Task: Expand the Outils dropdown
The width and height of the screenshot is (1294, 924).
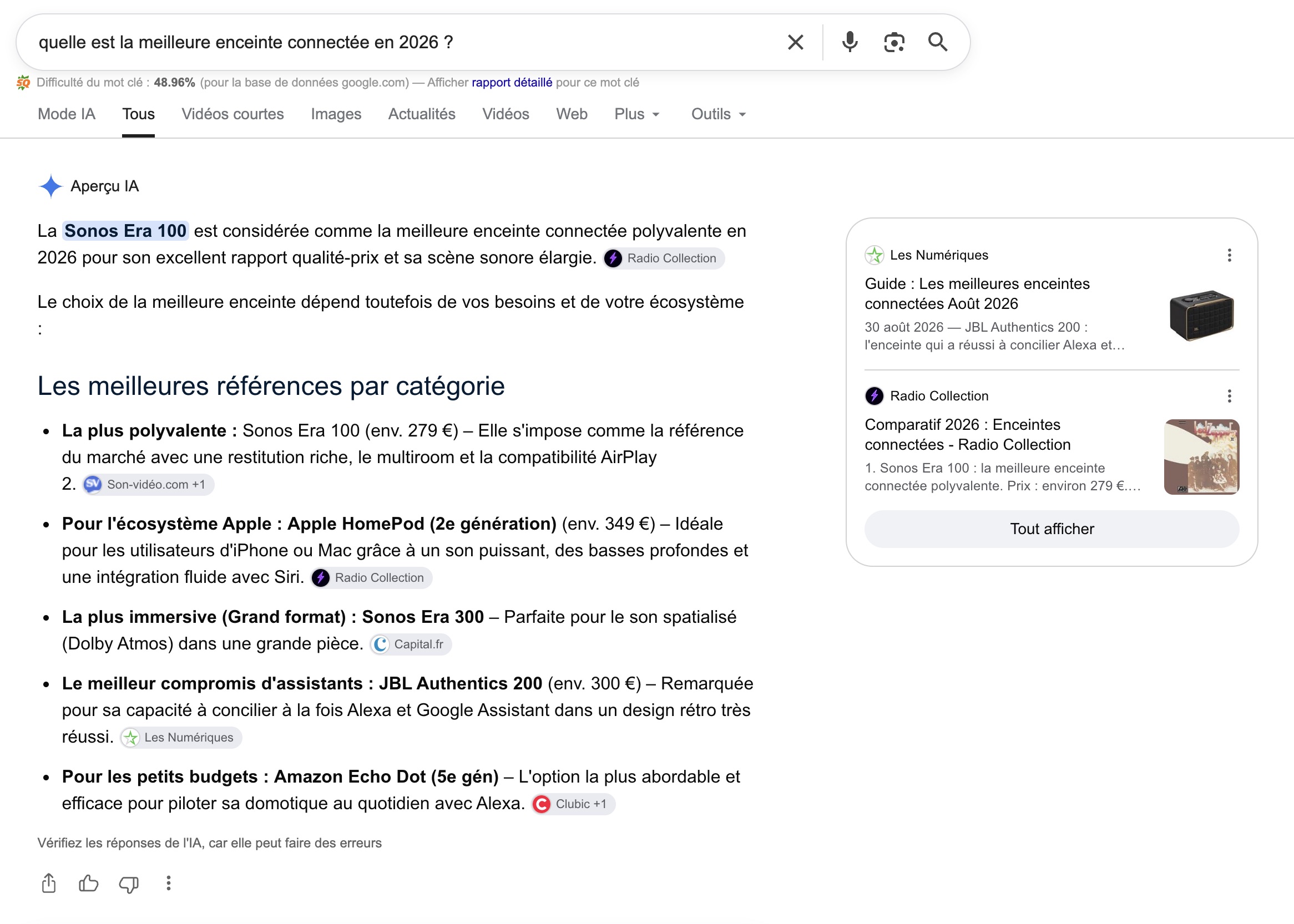Action: pyautogui.click(x=718, y=114)
